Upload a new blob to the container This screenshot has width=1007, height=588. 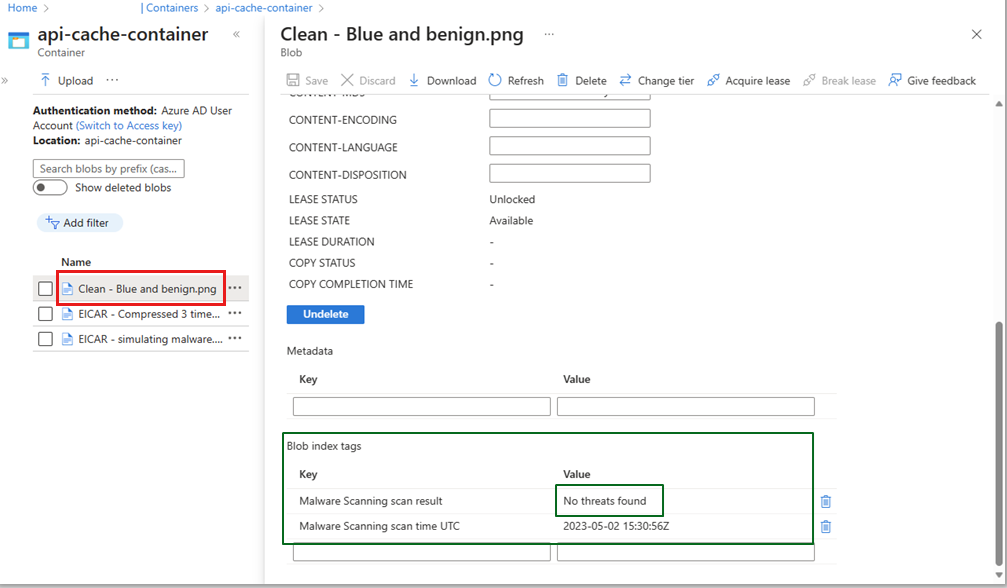[x=68, y=80]
